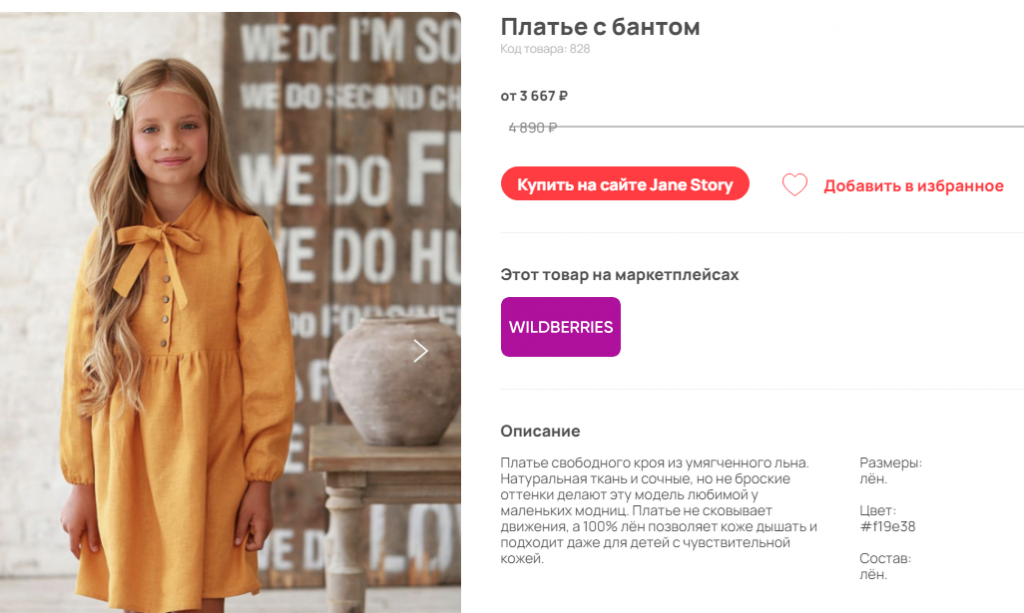Click the Цвет label

click(x=878, y=511)
